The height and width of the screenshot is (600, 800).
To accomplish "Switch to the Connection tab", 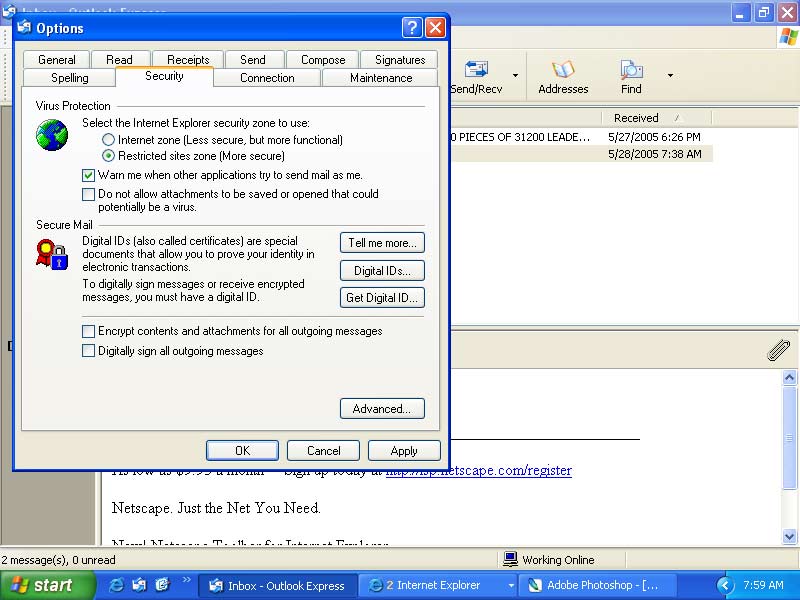I will pyautogui.click(x=267, y=78).
